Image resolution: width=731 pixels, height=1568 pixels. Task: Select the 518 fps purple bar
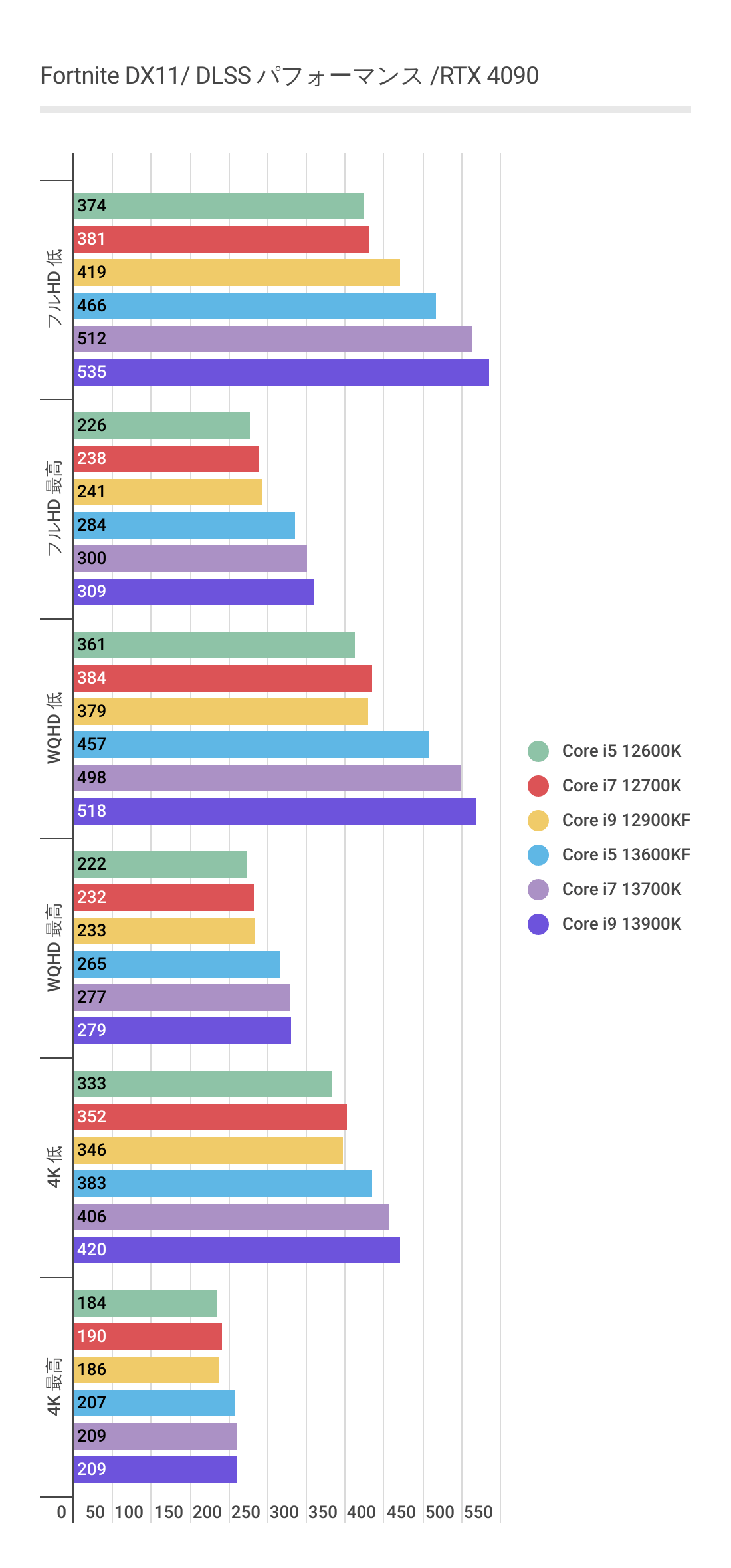(x=275, y=811)
